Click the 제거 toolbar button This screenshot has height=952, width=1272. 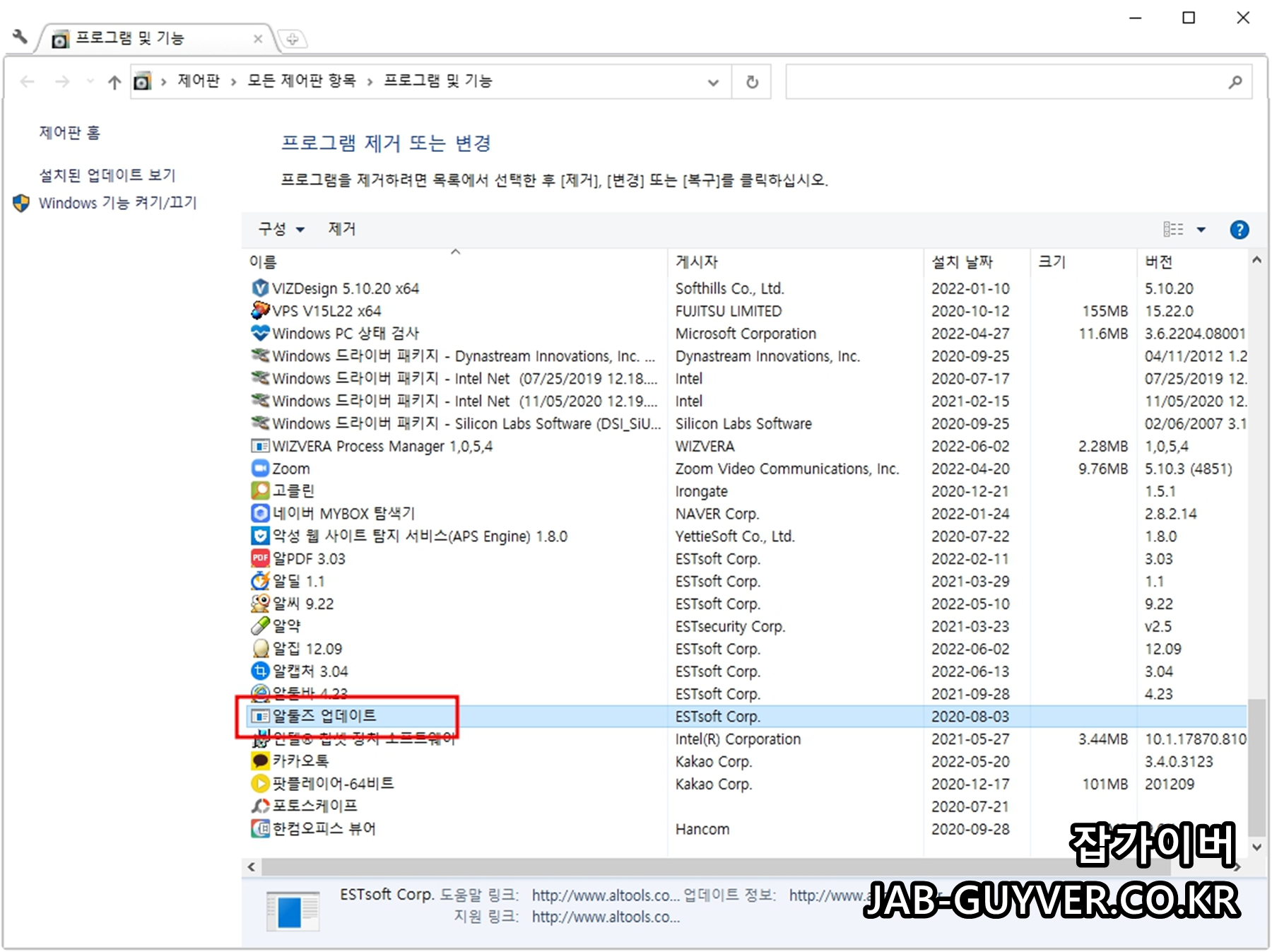tap(342, 229)
